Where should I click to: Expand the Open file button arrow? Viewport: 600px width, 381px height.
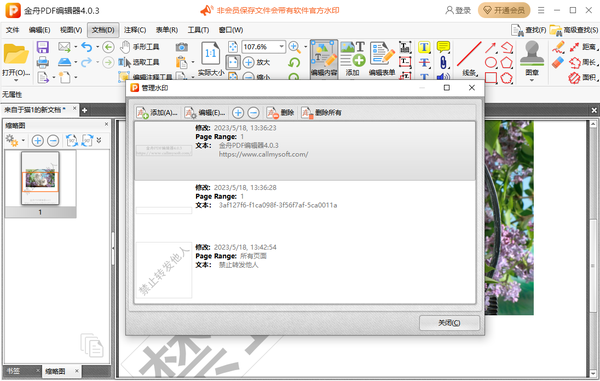click(x=16, y=80)
